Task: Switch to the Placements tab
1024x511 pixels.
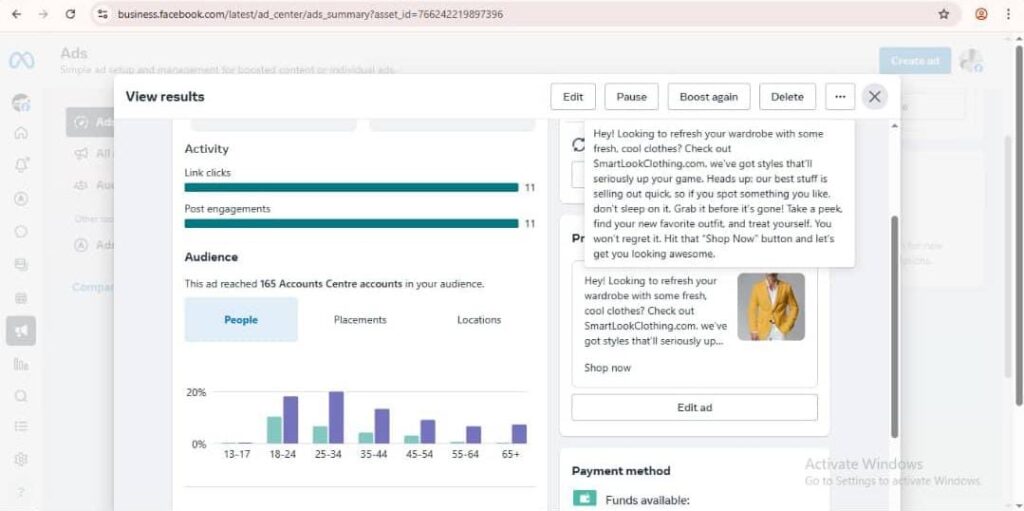Action: point(360,320)
